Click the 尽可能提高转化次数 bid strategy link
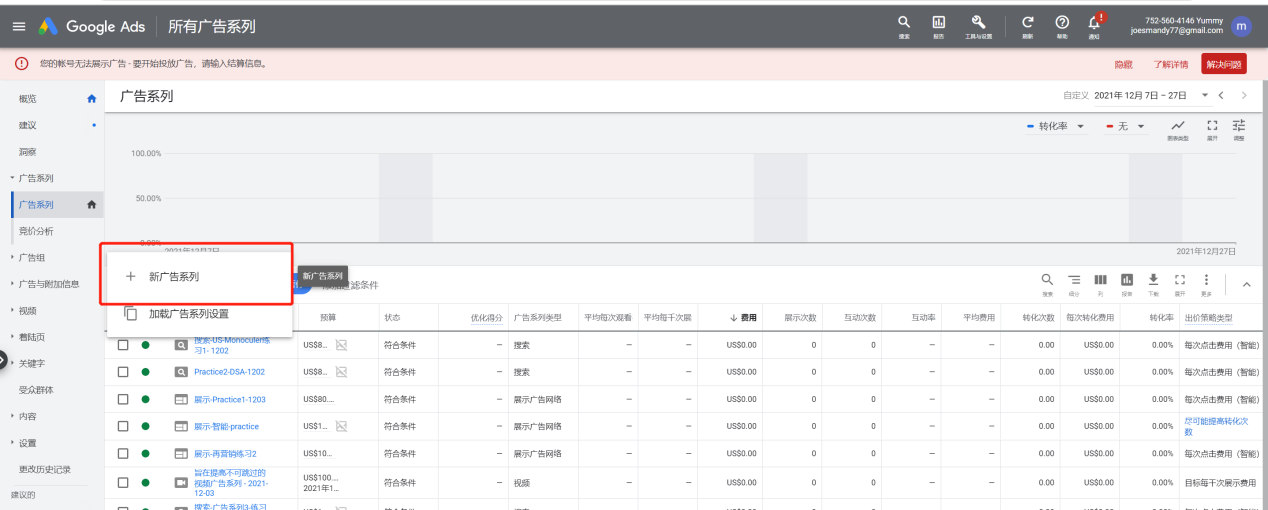Screen dimensions: 1268x510 pos(1216,426)
